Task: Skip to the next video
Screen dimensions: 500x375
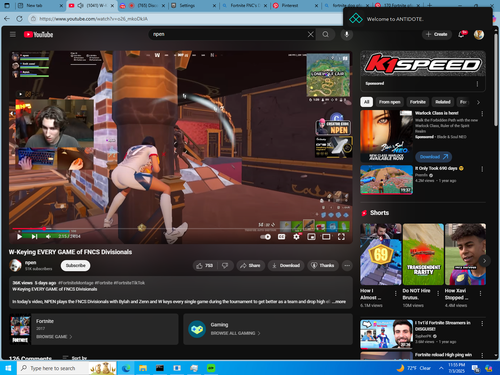Action: (34, 237)
